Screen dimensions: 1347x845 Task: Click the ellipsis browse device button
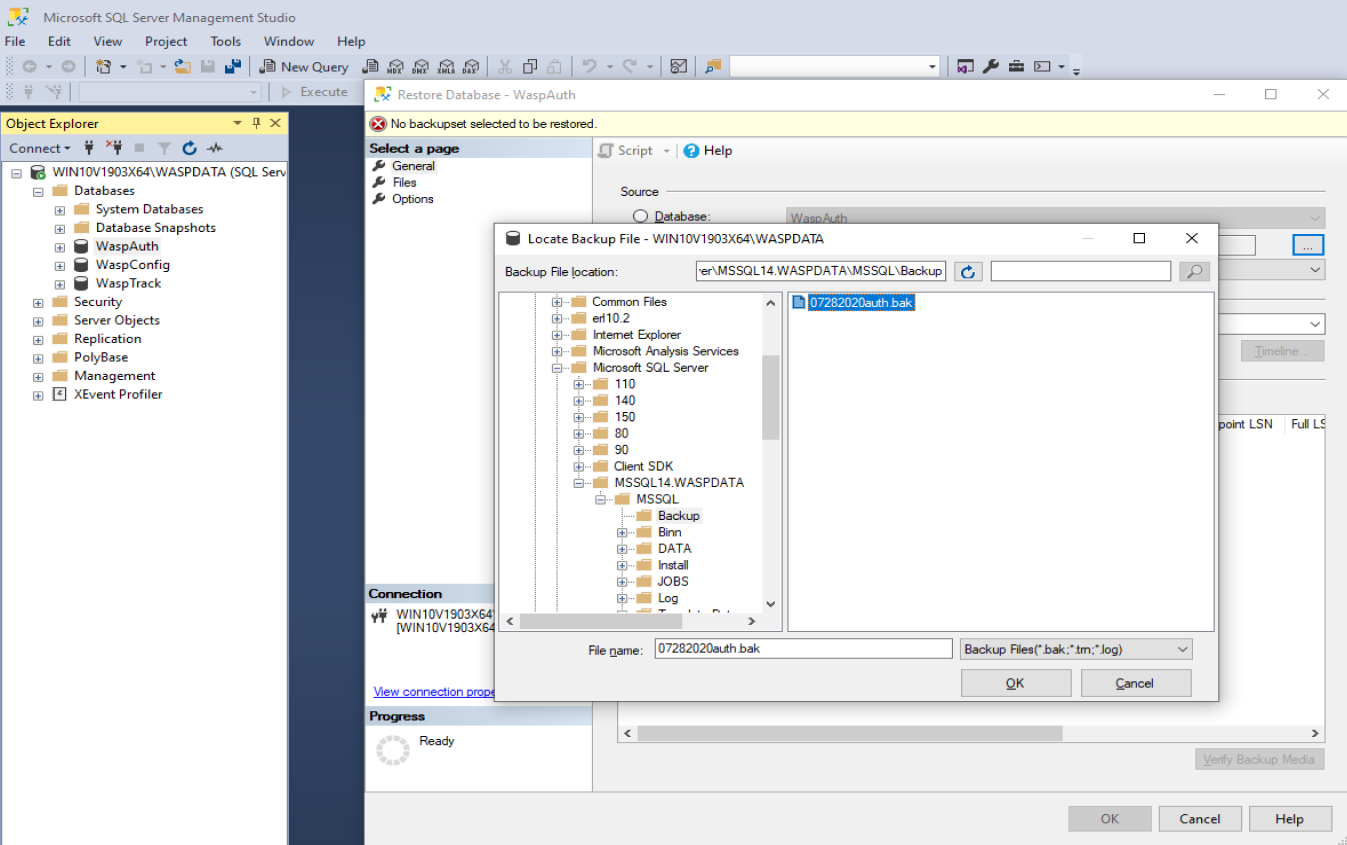pos(1308,244)
